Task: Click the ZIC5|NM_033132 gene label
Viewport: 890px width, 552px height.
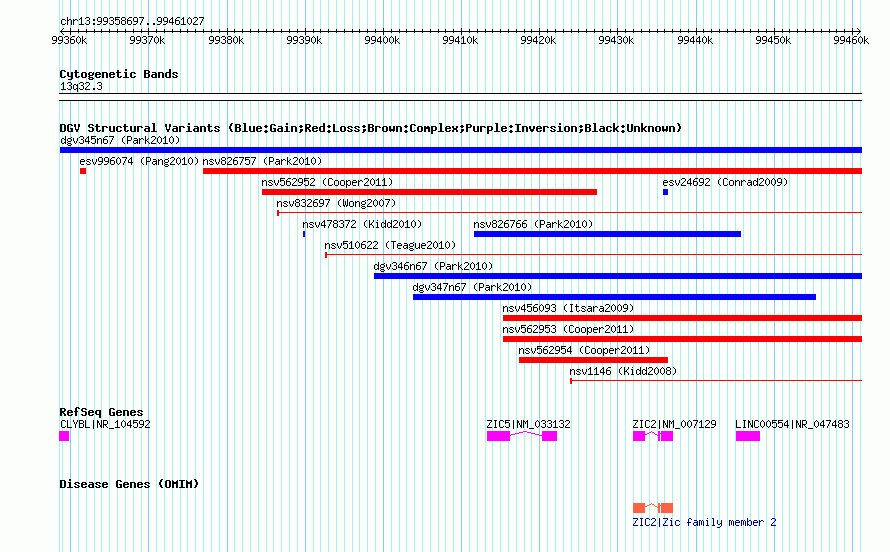Action: [x=528, y=424]
